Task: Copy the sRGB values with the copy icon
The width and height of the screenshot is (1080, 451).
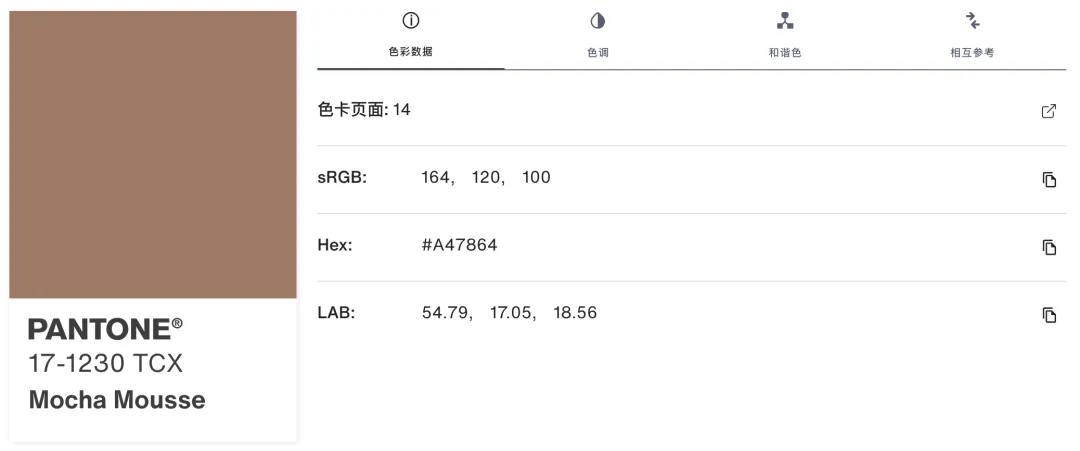Action: (1048, 180)
